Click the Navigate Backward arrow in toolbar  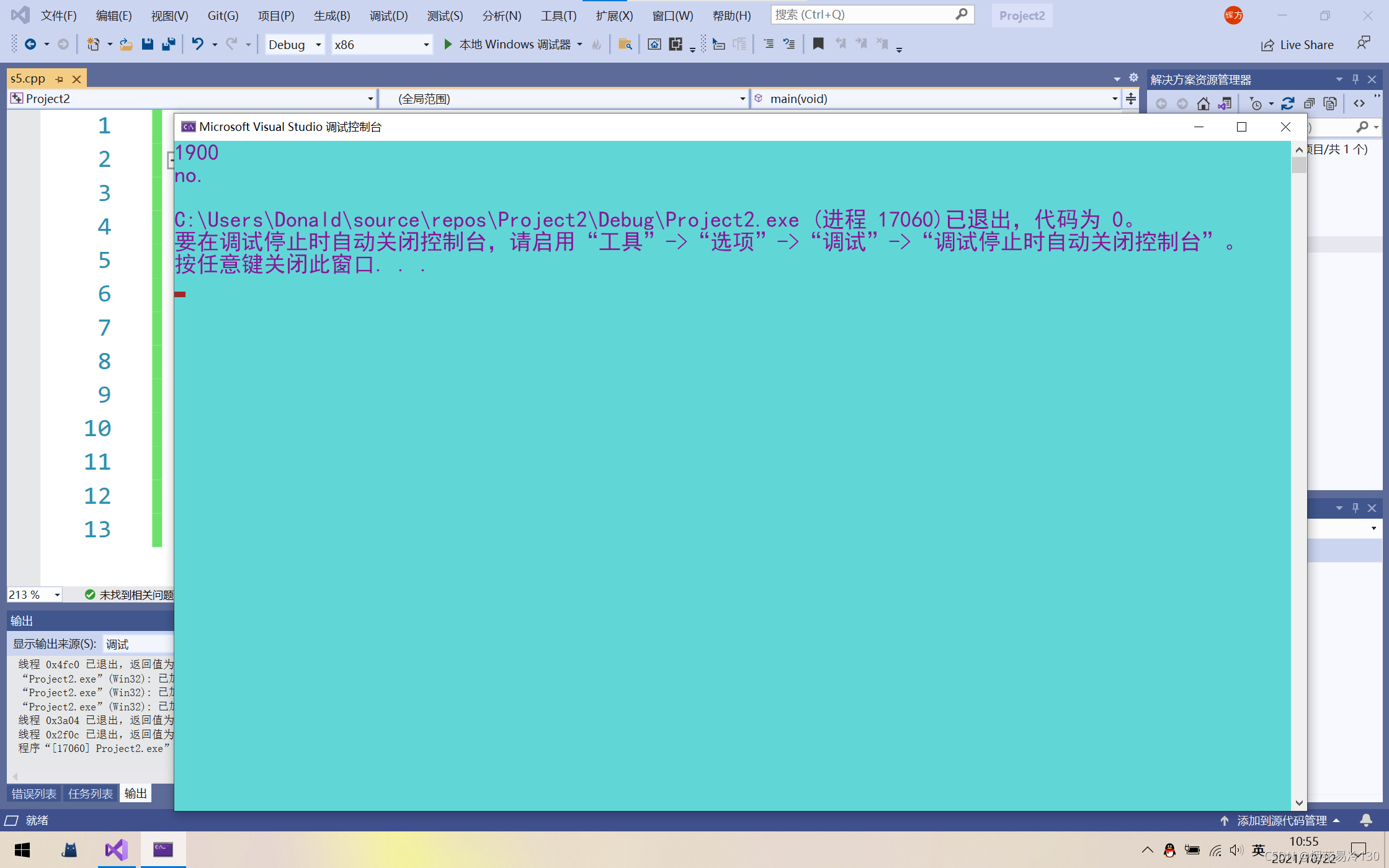[30, 44]
